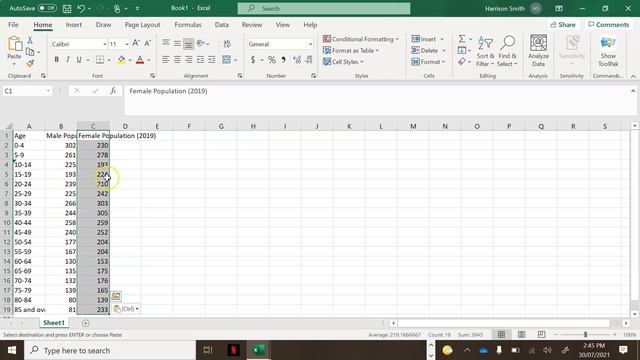
Task: Apply Percent Style format
Action: 272,60
